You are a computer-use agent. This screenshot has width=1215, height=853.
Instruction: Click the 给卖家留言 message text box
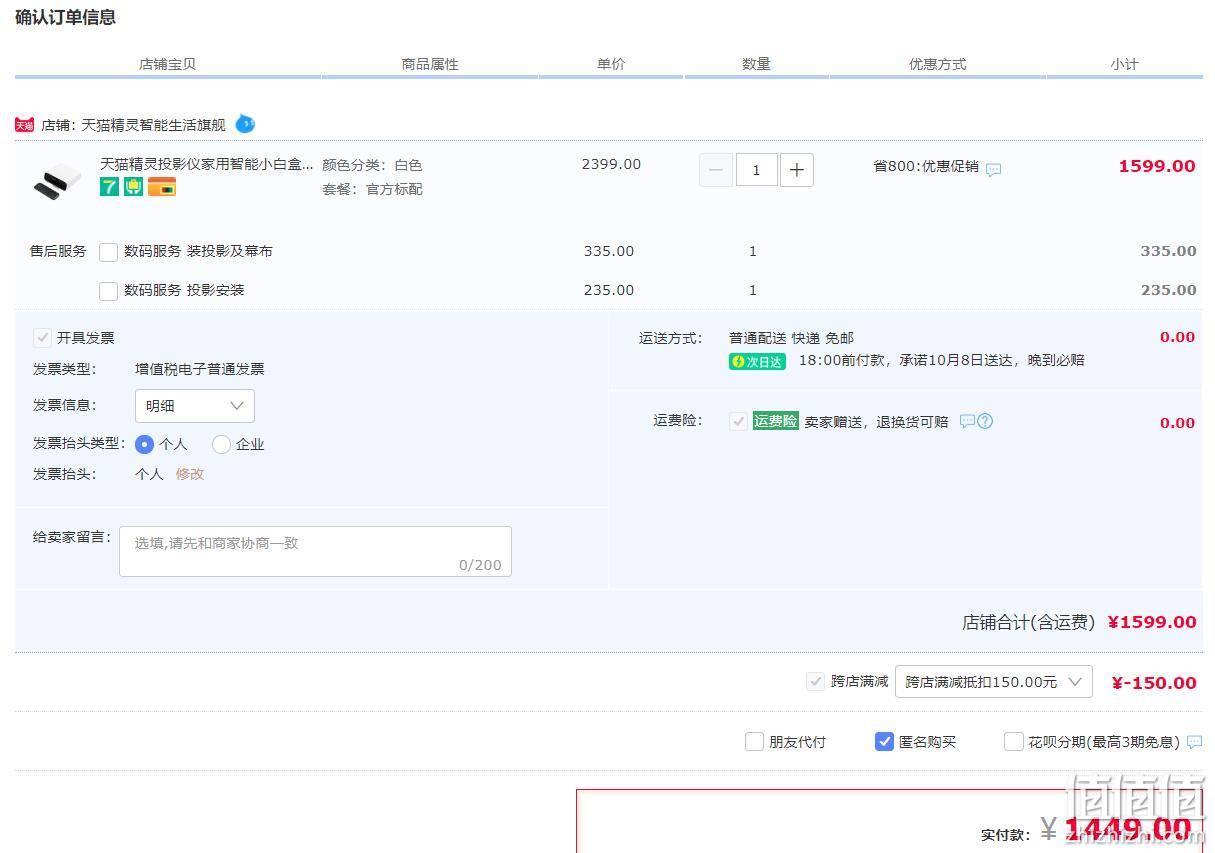pyautogui.click(x=315, y=551)
